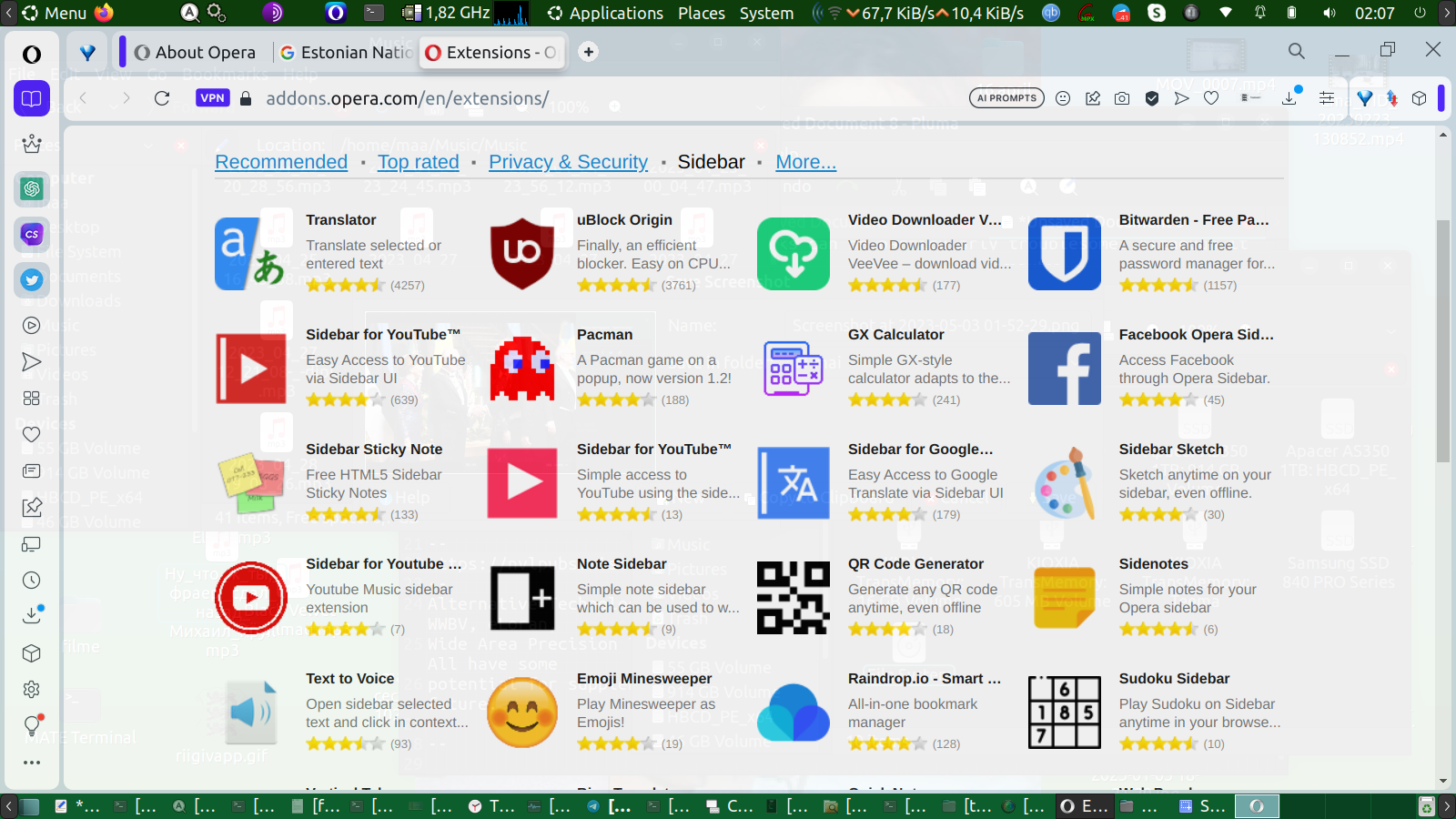Launch Firefox from the top panel
The width and height of the screenshot is (1456, 819).
(104, 13)
